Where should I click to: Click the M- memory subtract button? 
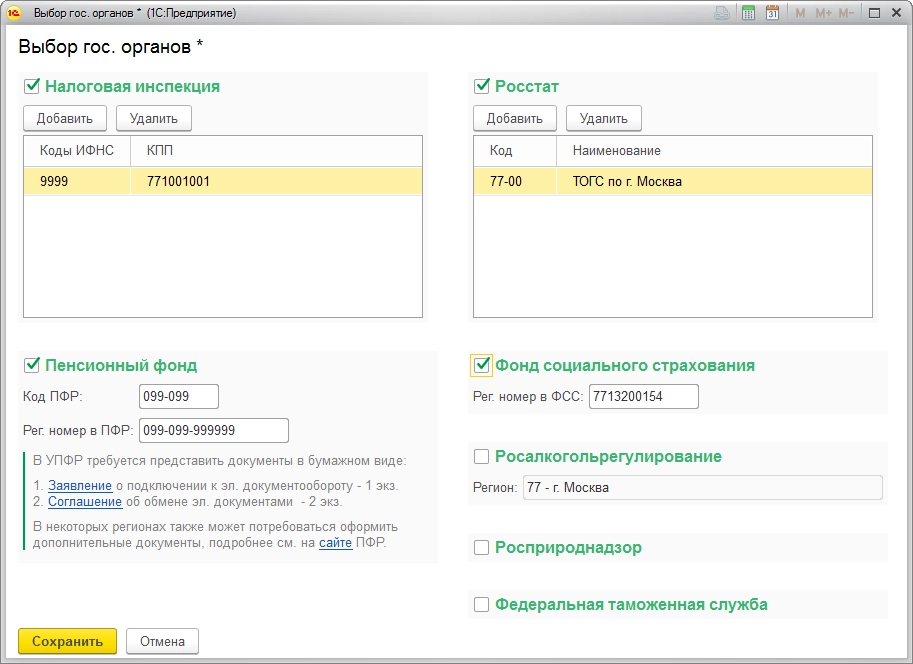846,13
